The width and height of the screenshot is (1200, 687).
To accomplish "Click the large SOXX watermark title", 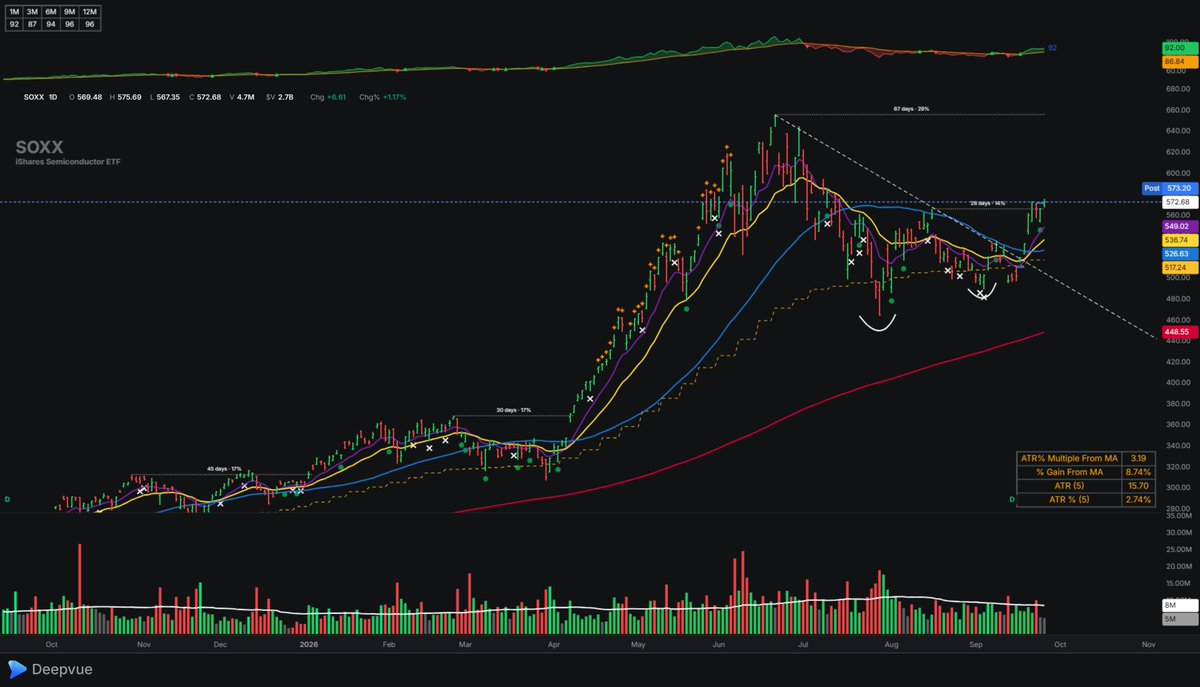I will 38,147.
